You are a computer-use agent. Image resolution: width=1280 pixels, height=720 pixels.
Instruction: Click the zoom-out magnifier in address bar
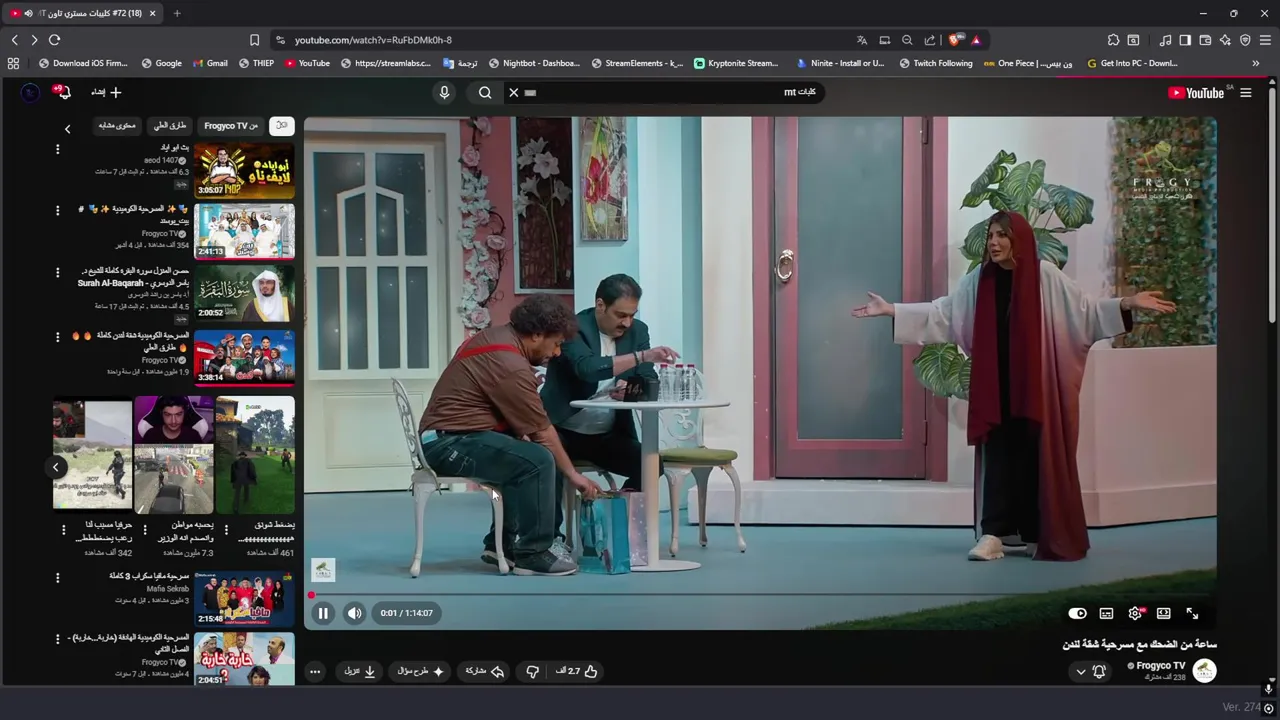907,40
